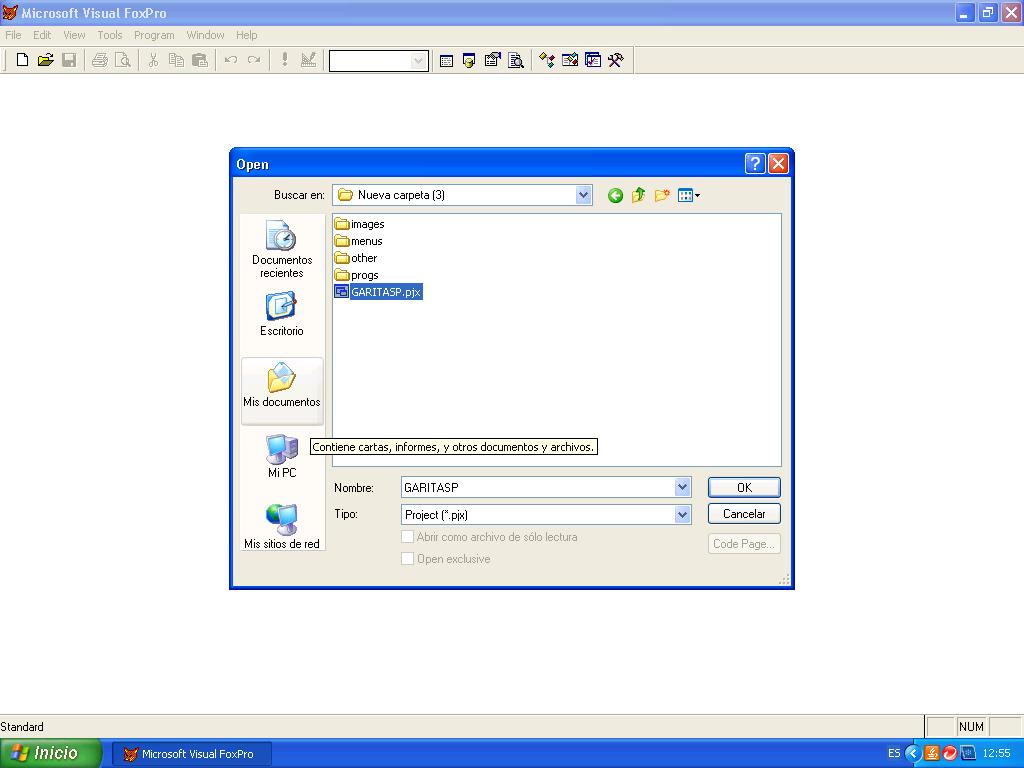Select the progs folder
The height and width of the screenshot is (768, 1024).
coord(357,275)
